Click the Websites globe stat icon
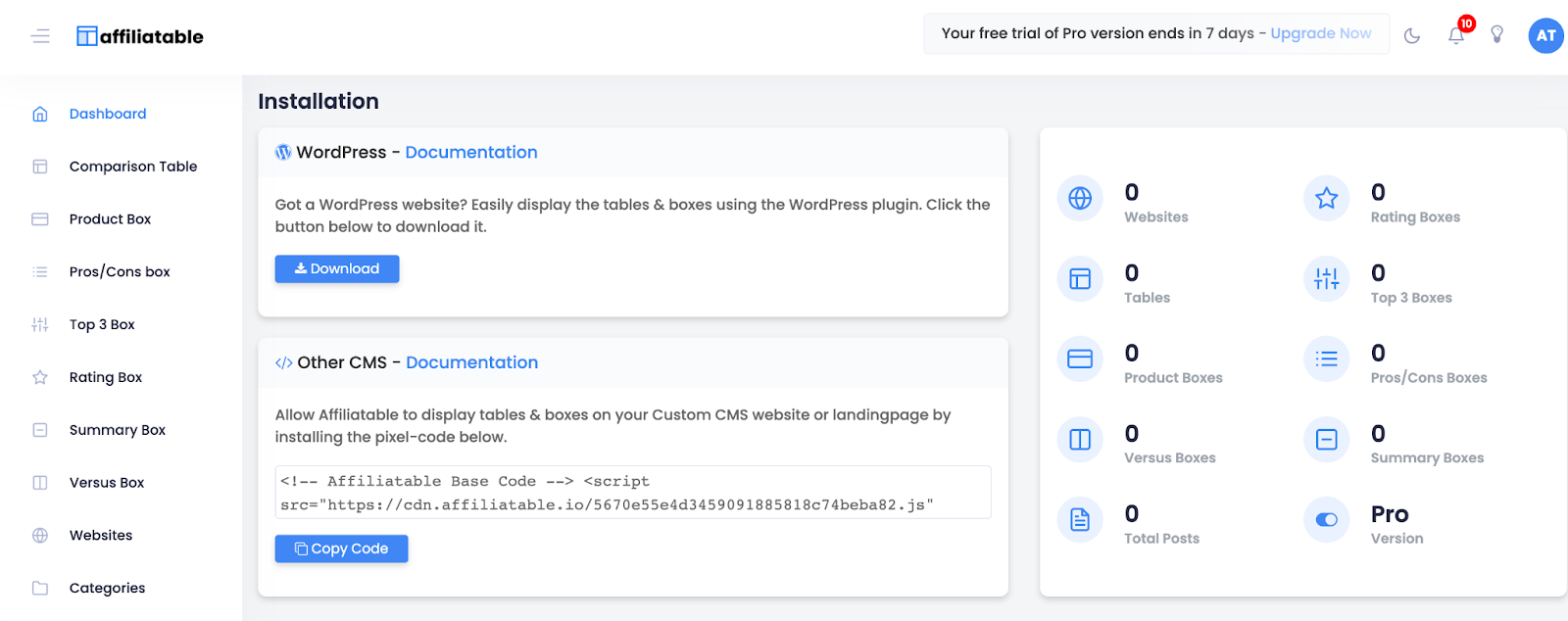Image resolution: width=1568 pixels, height=621 pixels. (x=1080, y=199)
